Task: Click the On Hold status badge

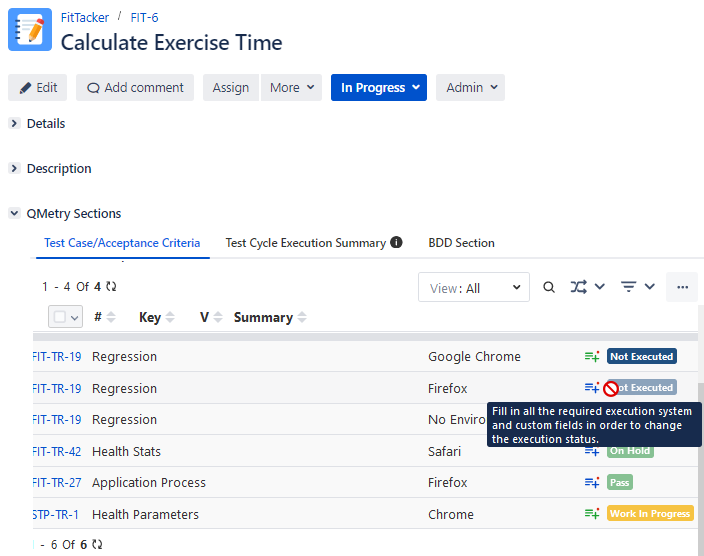Action: [630, 451]
